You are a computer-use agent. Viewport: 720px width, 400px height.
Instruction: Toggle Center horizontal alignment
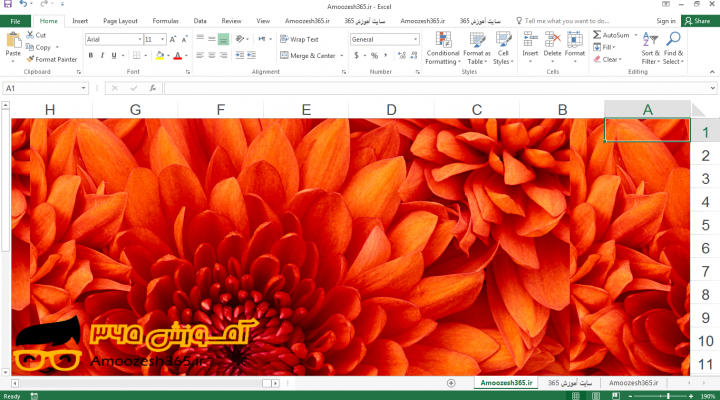click(212, 56)
